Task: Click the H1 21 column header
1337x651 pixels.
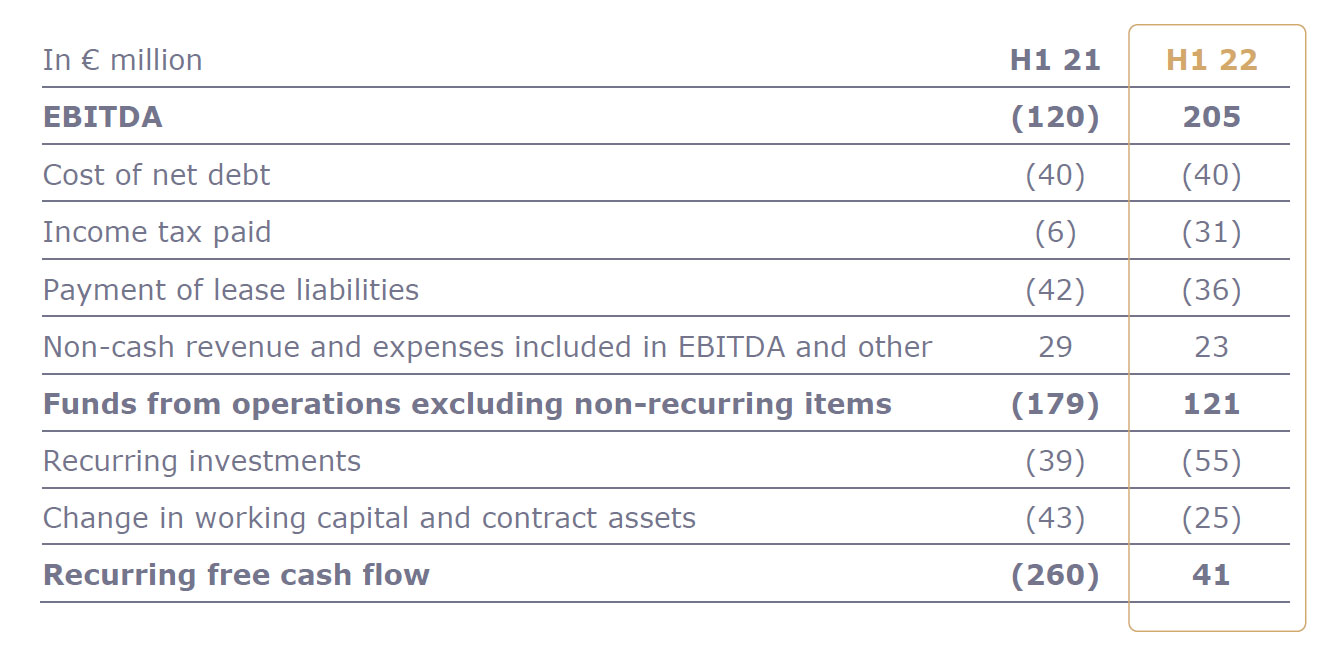Action: [1055, 60]
